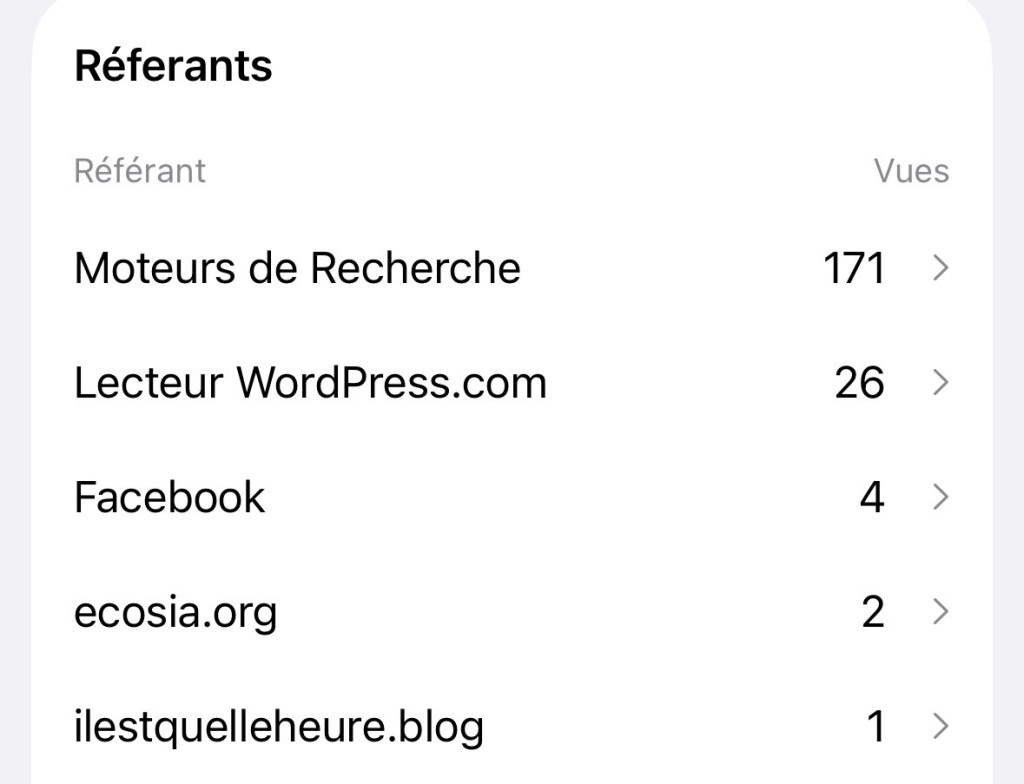
Task: Expand the Moteurs de Recherche row chevron
Action: click(x=940, y=267)
